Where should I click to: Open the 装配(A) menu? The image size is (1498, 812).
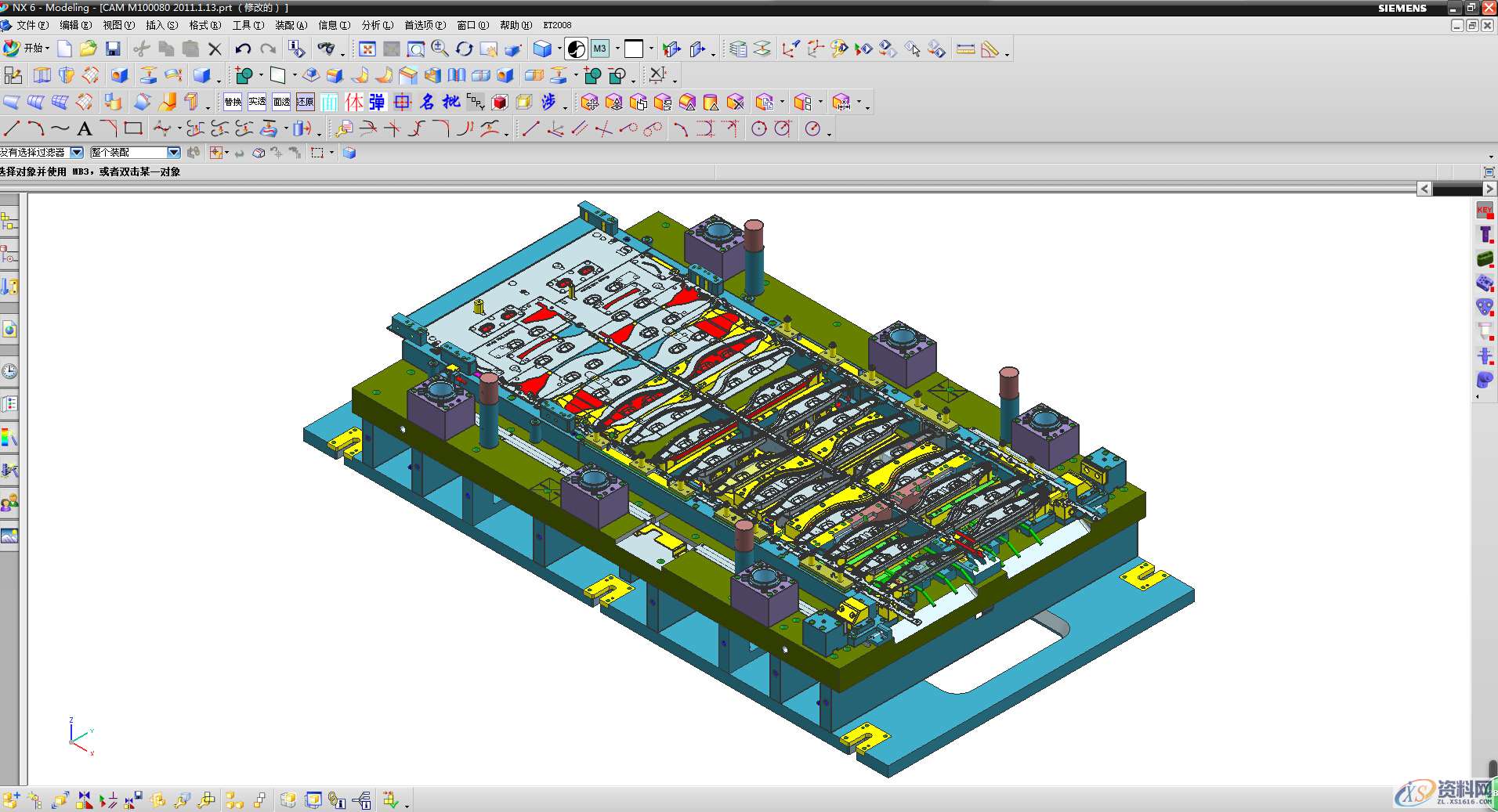click(291, 25)
